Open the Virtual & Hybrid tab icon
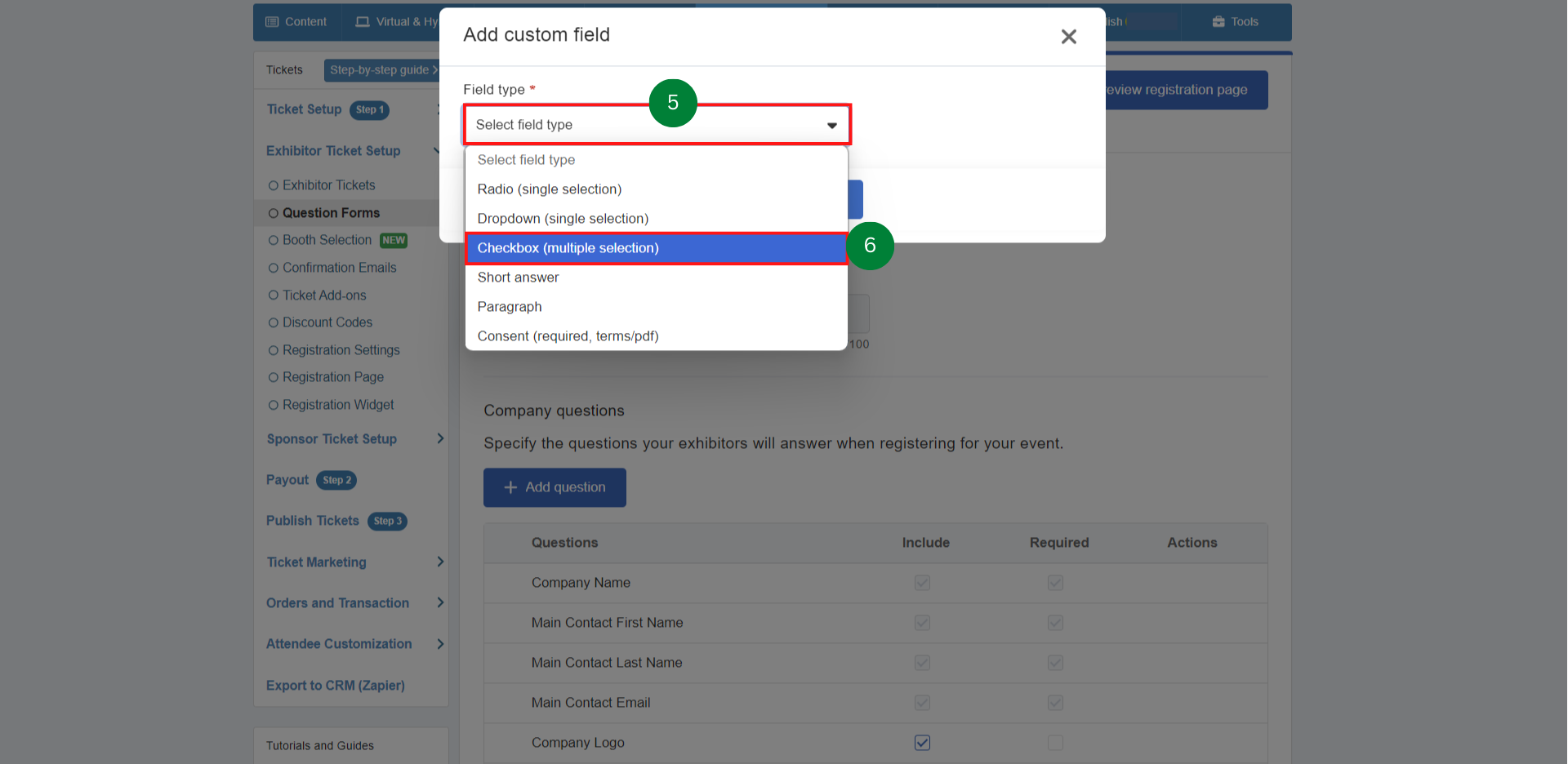The width and height of the screenshot is (1568, 764). point(363,22)
